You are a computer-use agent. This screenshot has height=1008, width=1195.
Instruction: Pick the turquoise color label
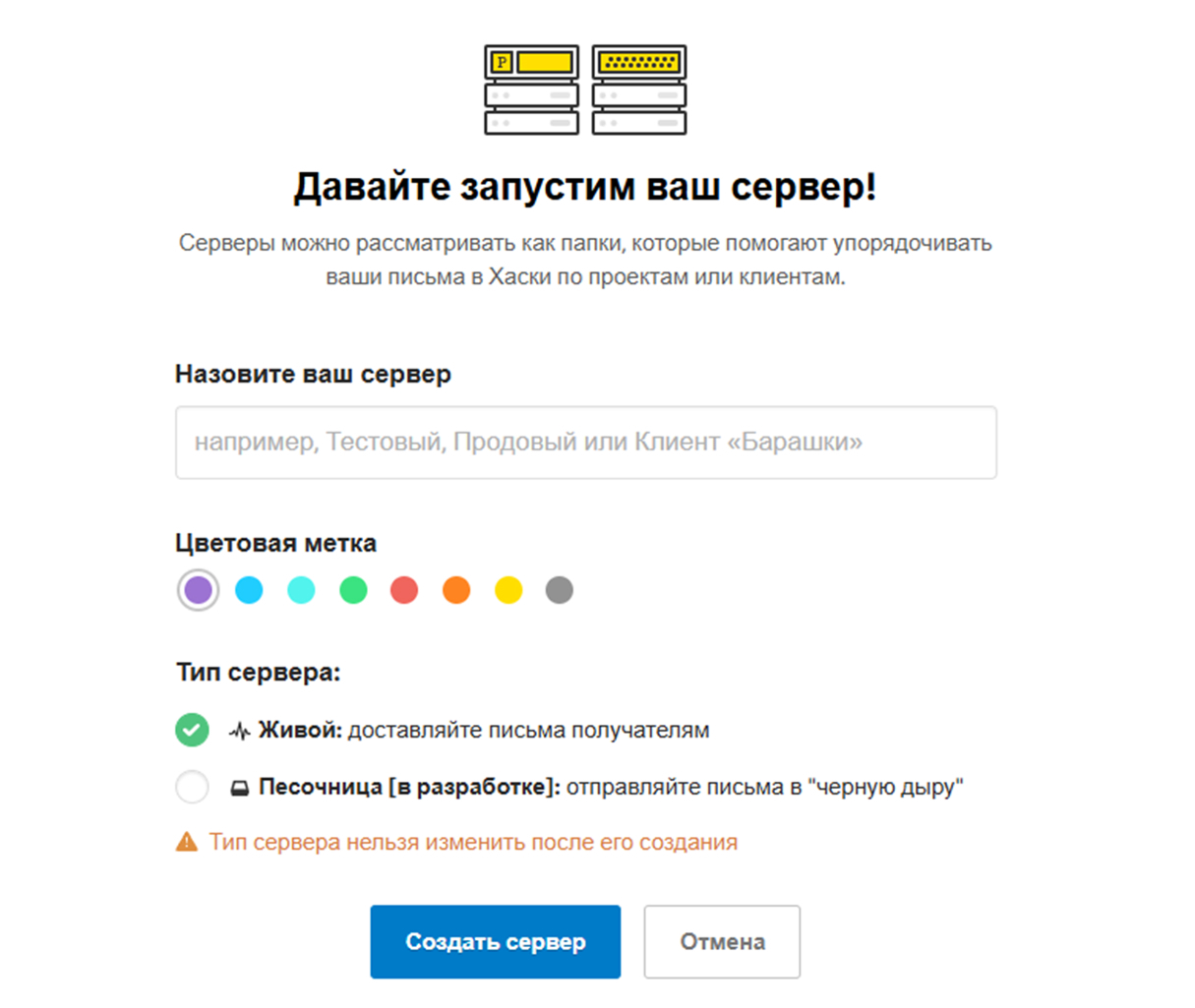[x=301, y=590]
